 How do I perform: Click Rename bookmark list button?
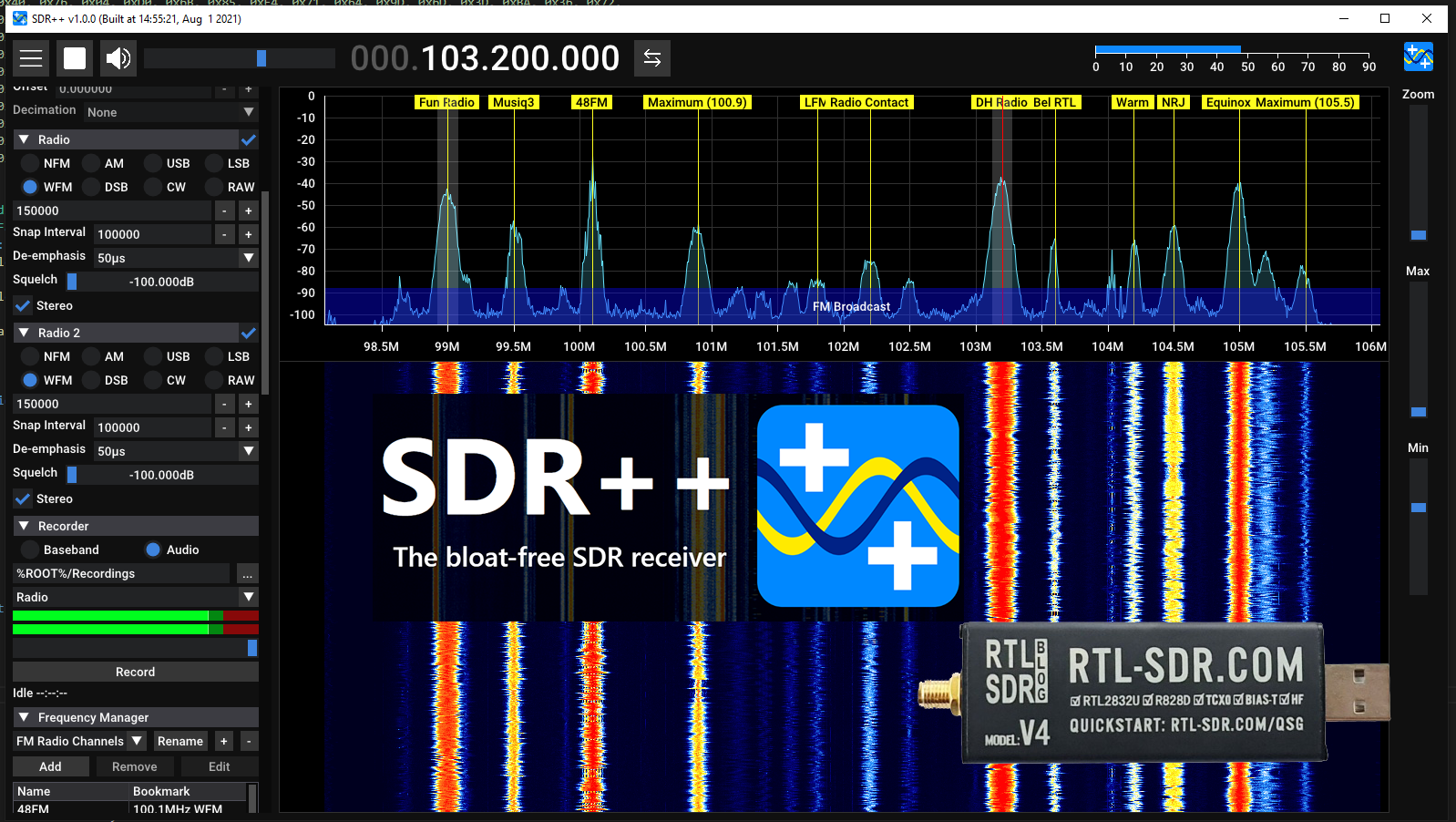(180, 741)
